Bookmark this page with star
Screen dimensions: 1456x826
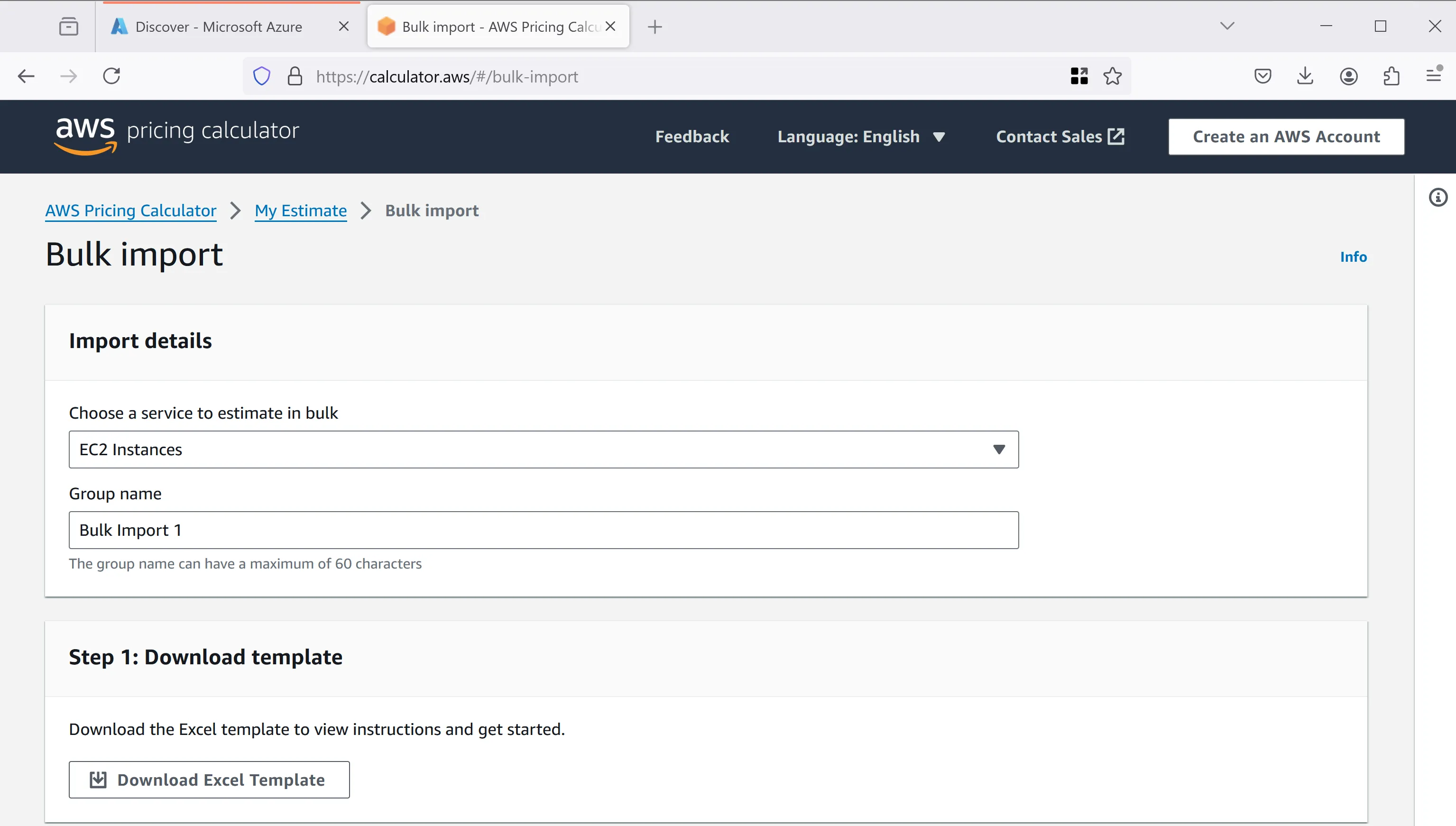click(1112, 76)
